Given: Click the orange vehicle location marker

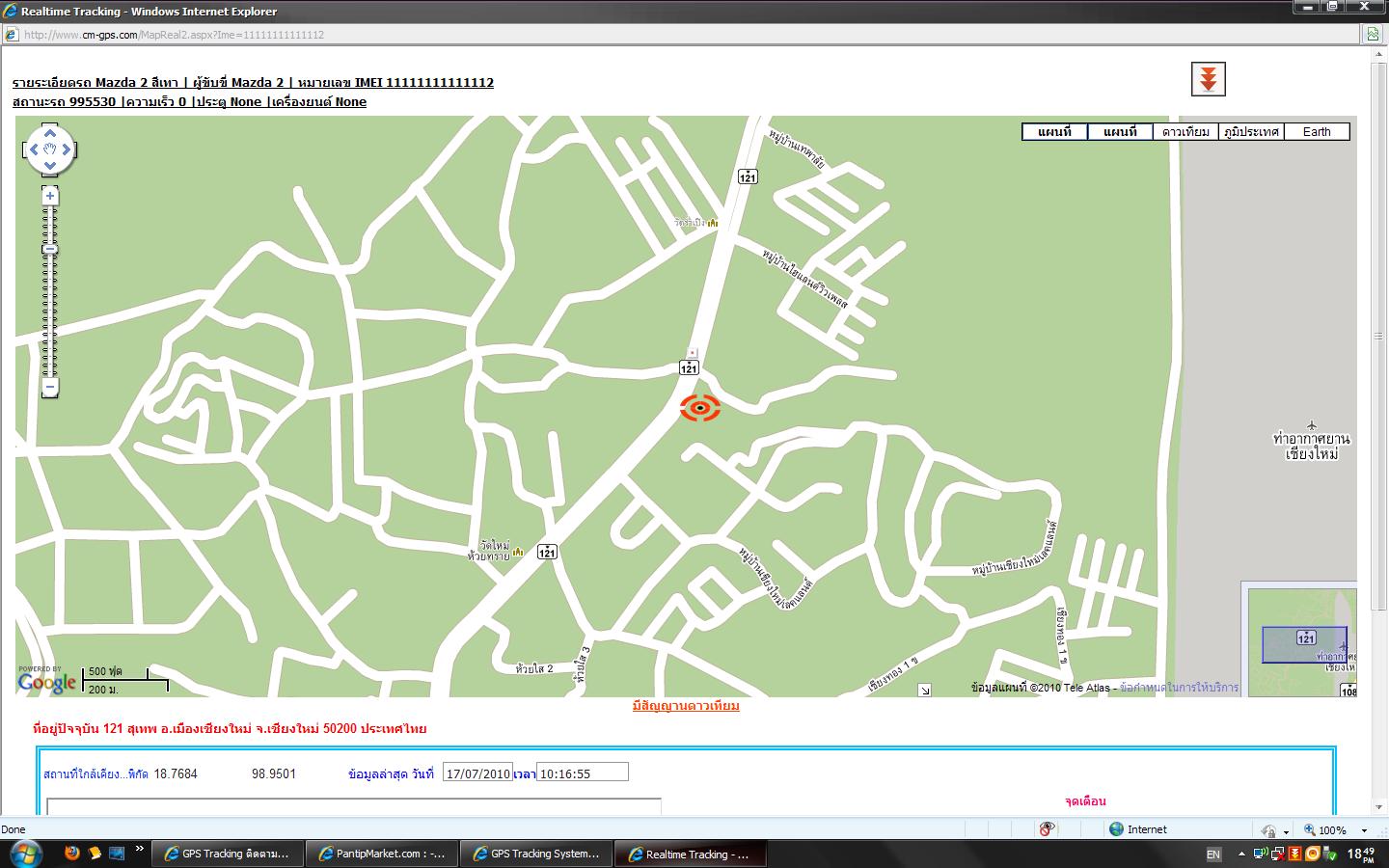Looking at the screenshot, I should 700,408.
